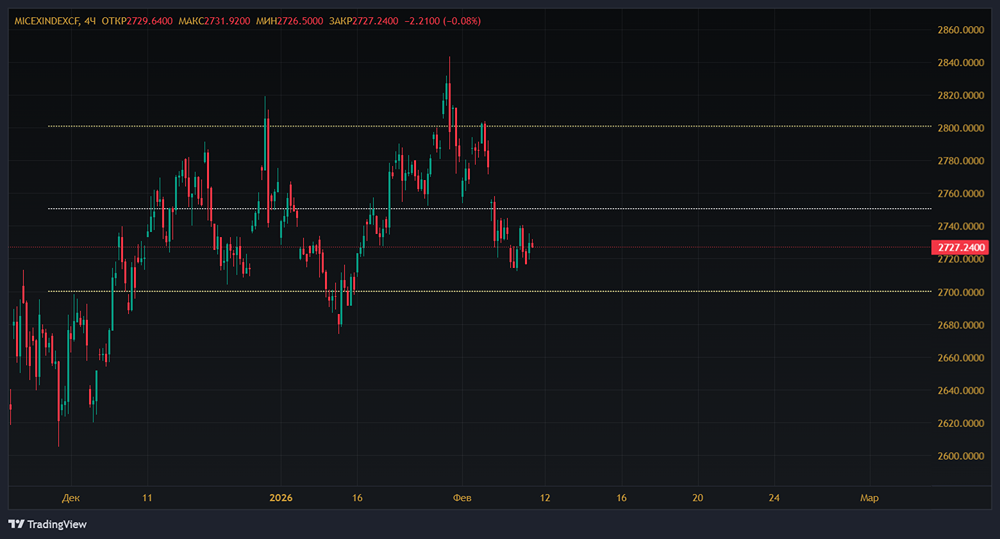Click the 2660.0000 price axis label
The image size is (1000, 539).
[x=960, y=358]
